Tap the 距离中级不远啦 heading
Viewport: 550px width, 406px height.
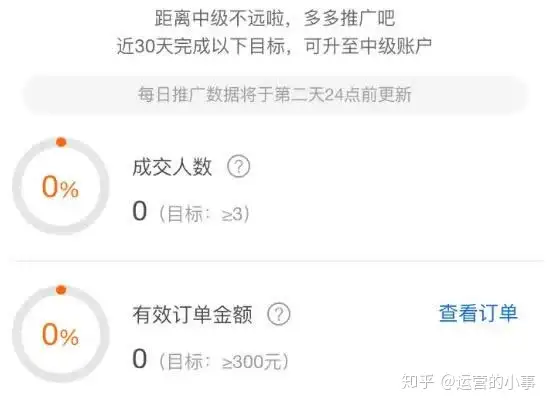[275, 18]
